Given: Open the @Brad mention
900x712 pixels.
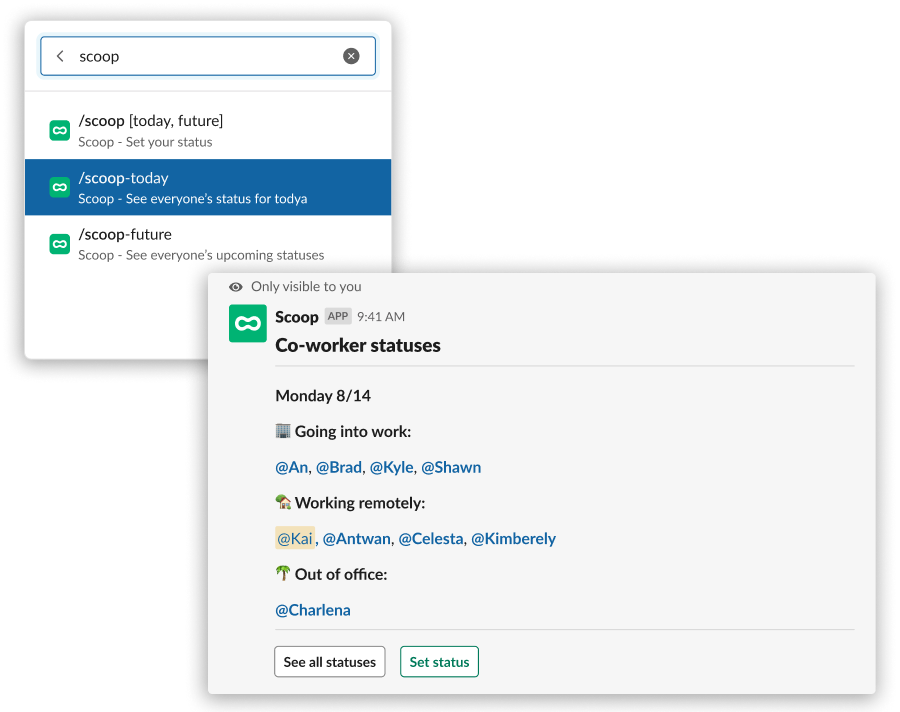Looking at the screenshot, I should pos(339,467).
